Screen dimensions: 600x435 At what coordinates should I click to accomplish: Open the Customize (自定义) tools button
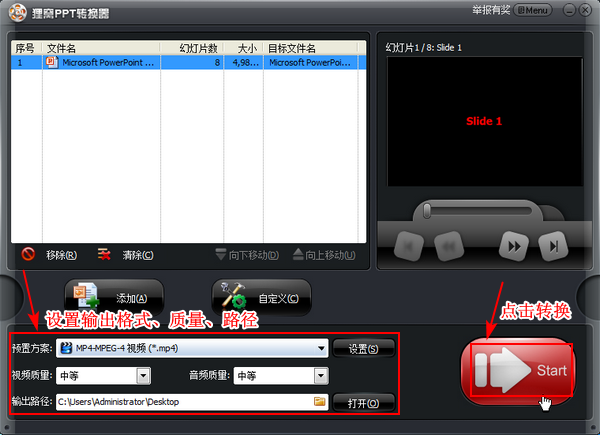click(261, 298)
